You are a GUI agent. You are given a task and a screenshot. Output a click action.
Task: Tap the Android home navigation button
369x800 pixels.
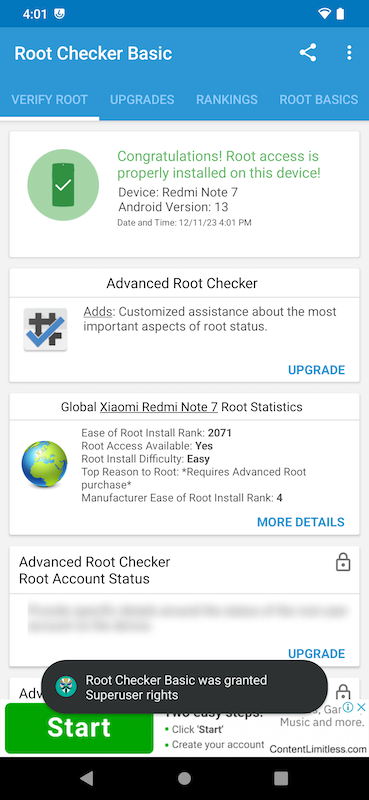[184, 778]
